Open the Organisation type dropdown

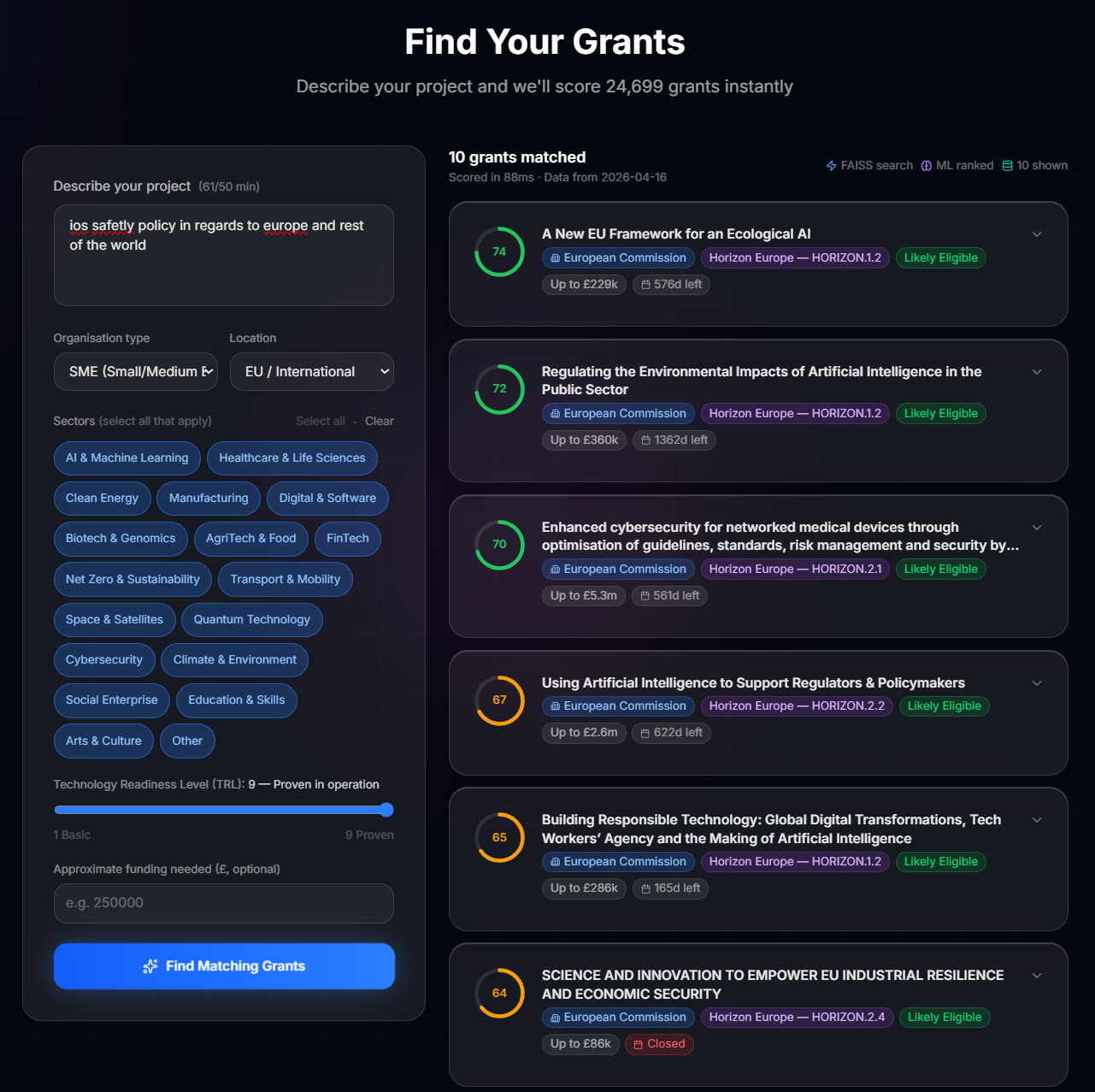point(135,371)
